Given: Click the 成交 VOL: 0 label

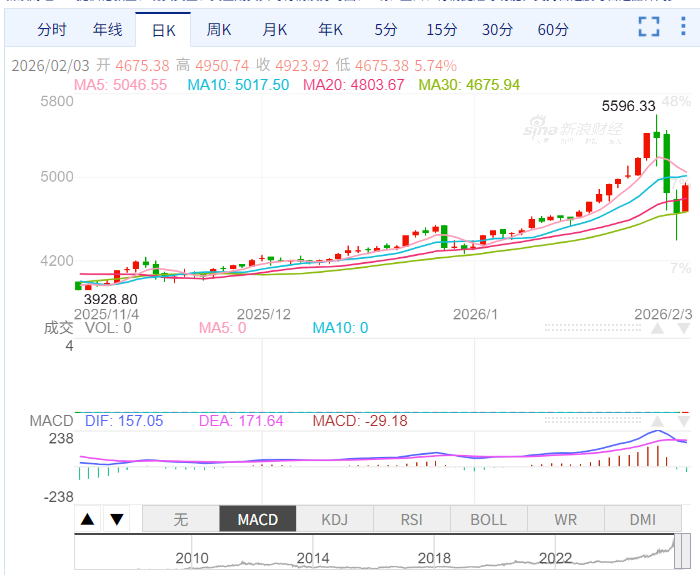Looking at the screenshot, I should point(88,328).
